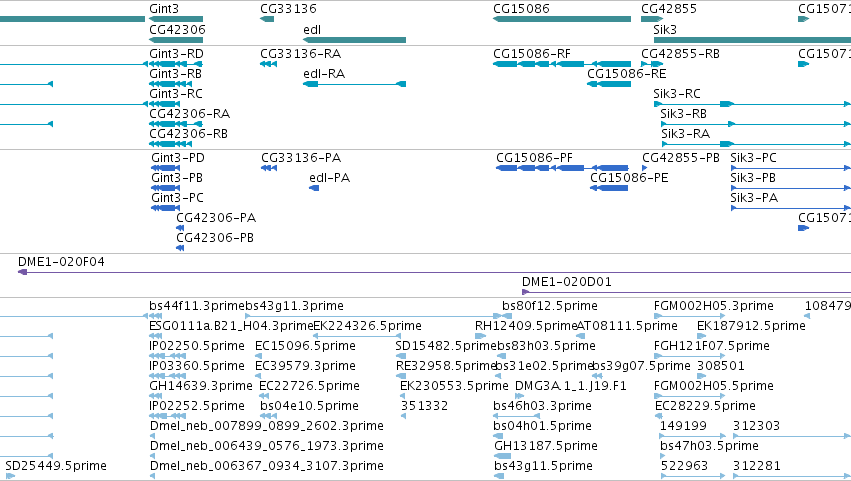The height and width of the screenshot is (481, 851).
Task: Click the Gint3-PC protein label
Action: pyautogui.click(x=177, y=198)
